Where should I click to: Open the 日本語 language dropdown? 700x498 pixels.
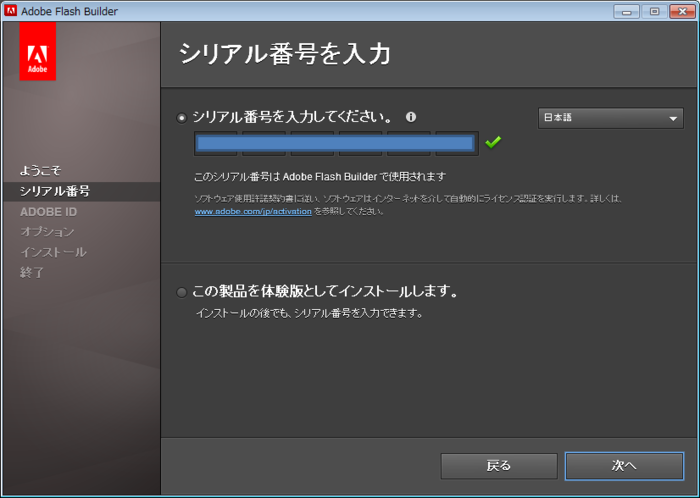point(611,118)
